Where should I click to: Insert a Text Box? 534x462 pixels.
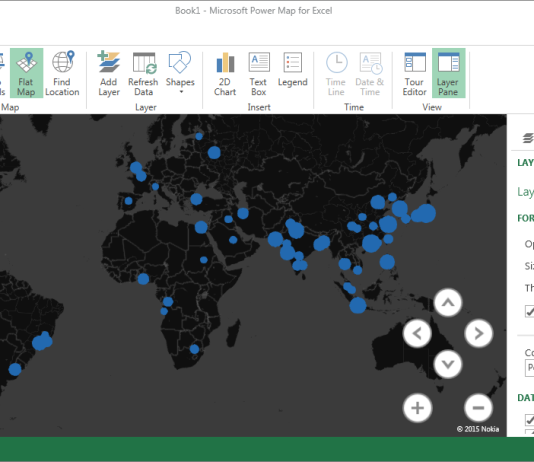coord(258,73)
